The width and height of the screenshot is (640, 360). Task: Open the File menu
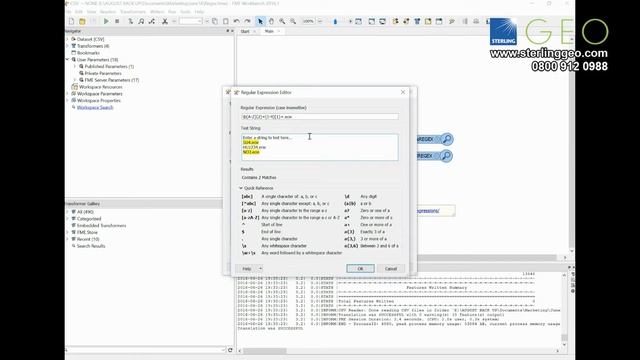[x=68, y=12]
